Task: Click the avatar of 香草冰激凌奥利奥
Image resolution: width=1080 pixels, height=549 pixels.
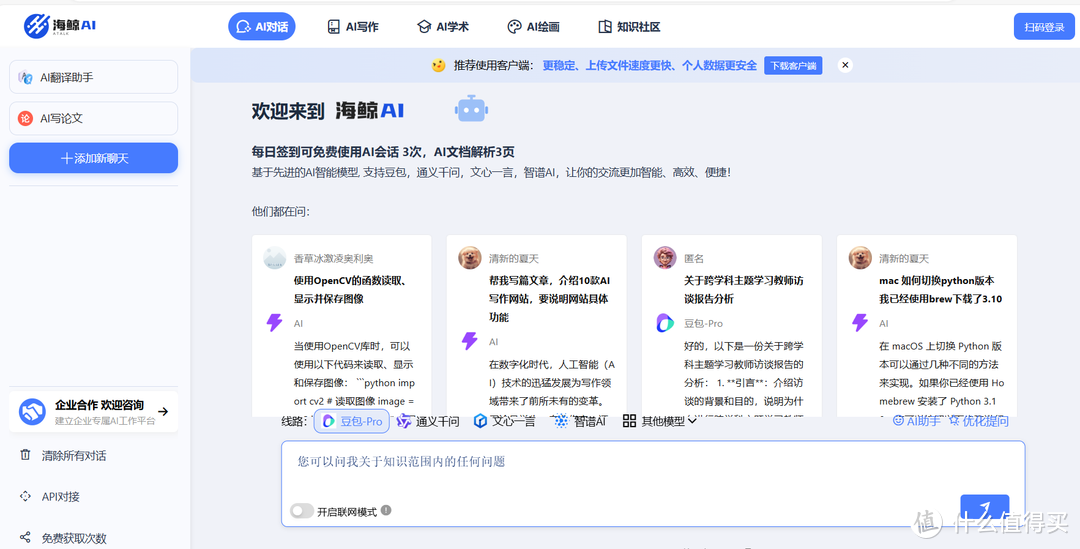Action: 274,258
